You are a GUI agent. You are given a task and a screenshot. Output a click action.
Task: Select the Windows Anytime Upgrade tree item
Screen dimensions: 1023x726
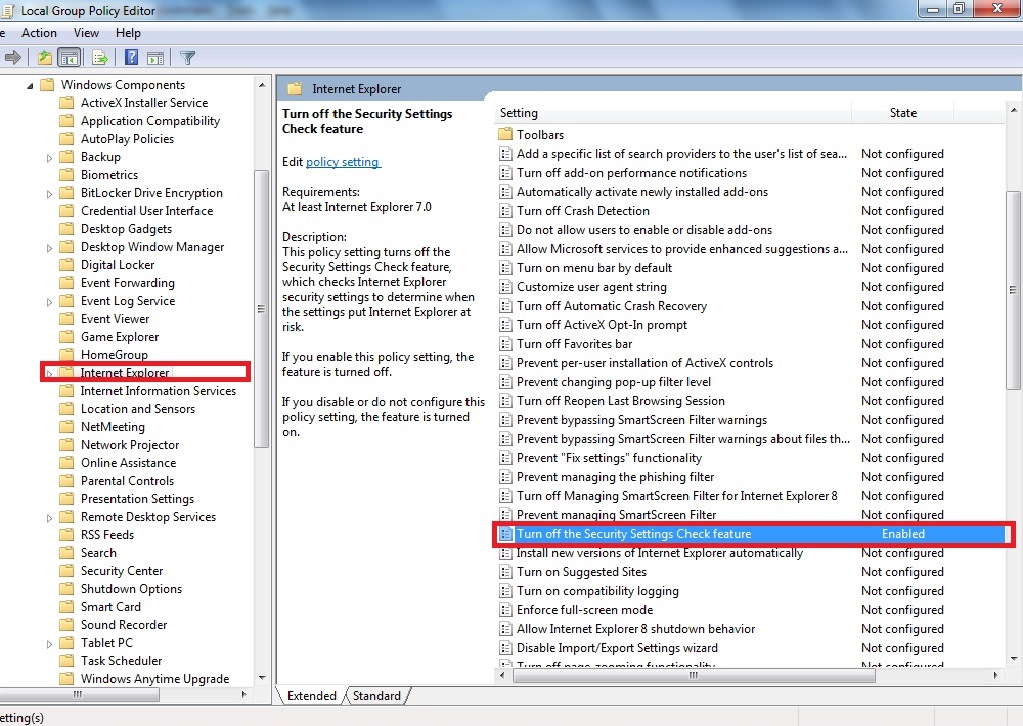pyautogui.click(x=155, y=678)
